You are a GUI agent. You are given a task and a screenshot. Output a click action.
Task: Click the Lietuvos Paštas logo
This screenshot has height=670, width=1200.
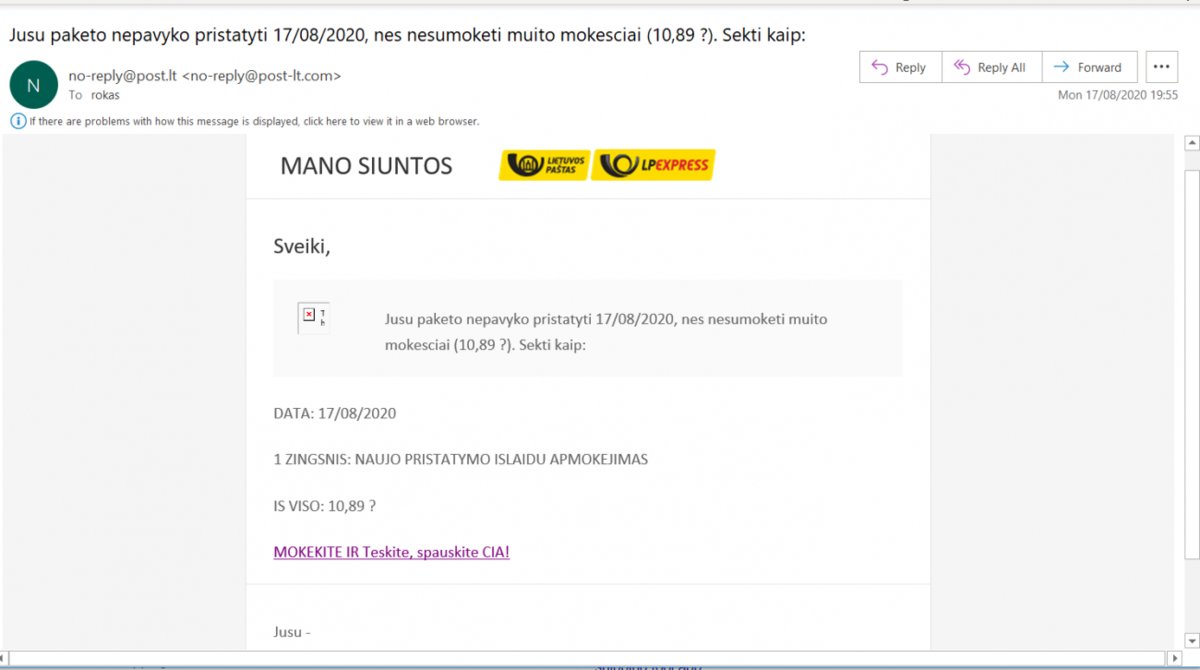(x=543, y=165)
